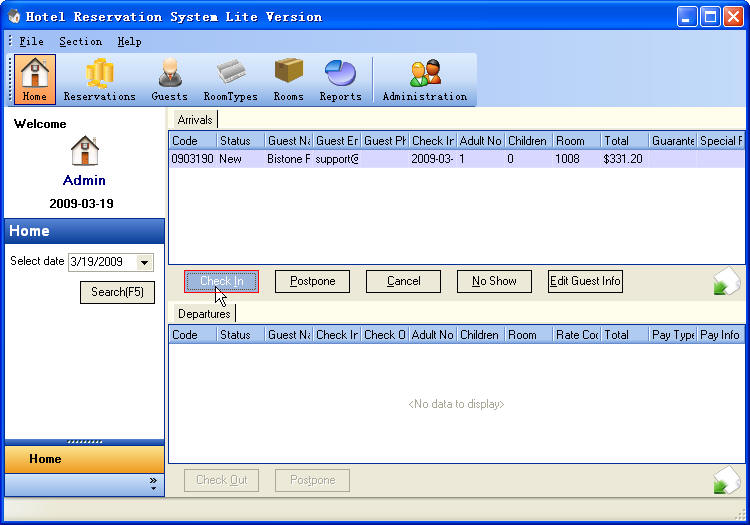The image size is (750, 525).
Task: Open the Section menu
Action: click(x=80, y=42)
